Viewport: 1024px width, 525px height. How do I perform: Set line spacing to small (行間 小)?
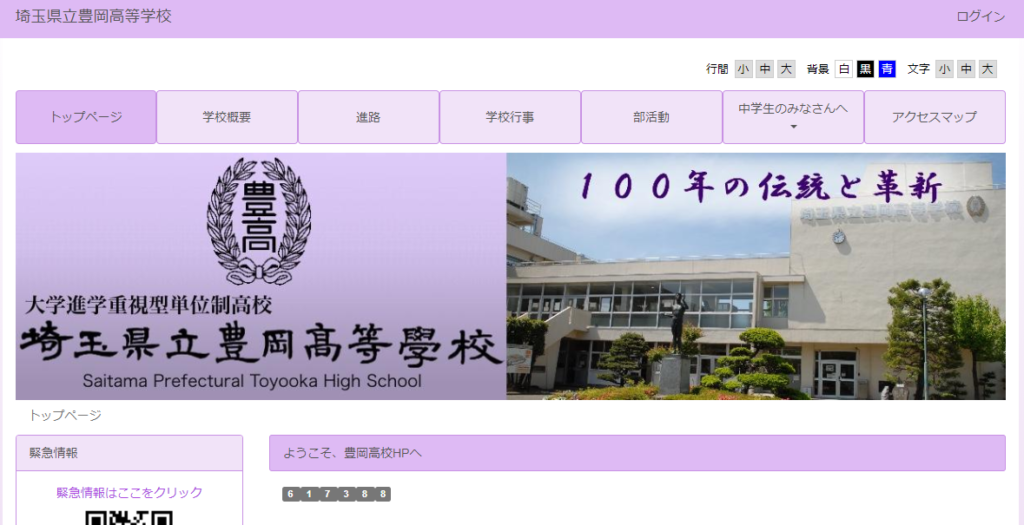[x=743, y=69]
